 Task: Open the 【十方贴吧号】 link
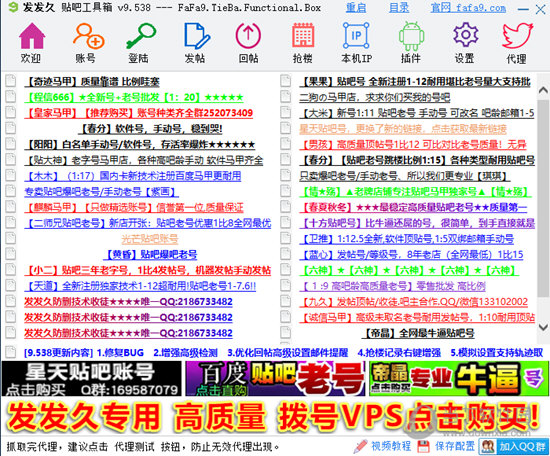(417, 223)
